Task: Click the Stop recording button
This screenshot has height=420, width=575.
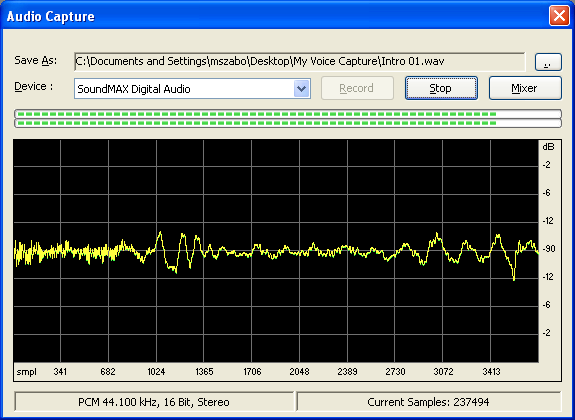Action: click(441, 88)
